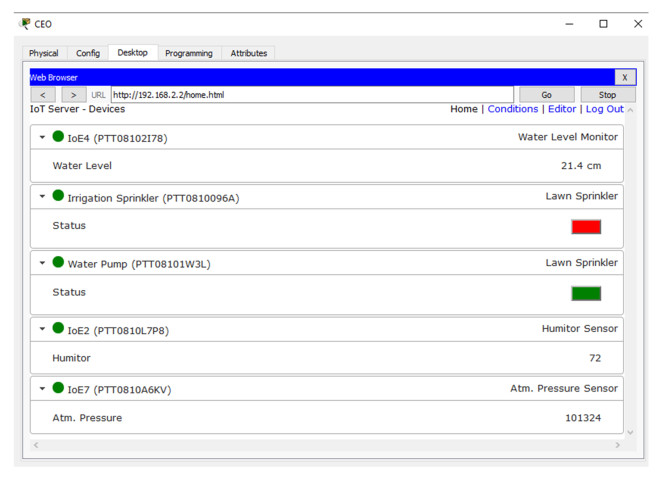Toggle the green Water Pump status switch
The width and height of the screenshot is (666, 482).
click(586, 293)
